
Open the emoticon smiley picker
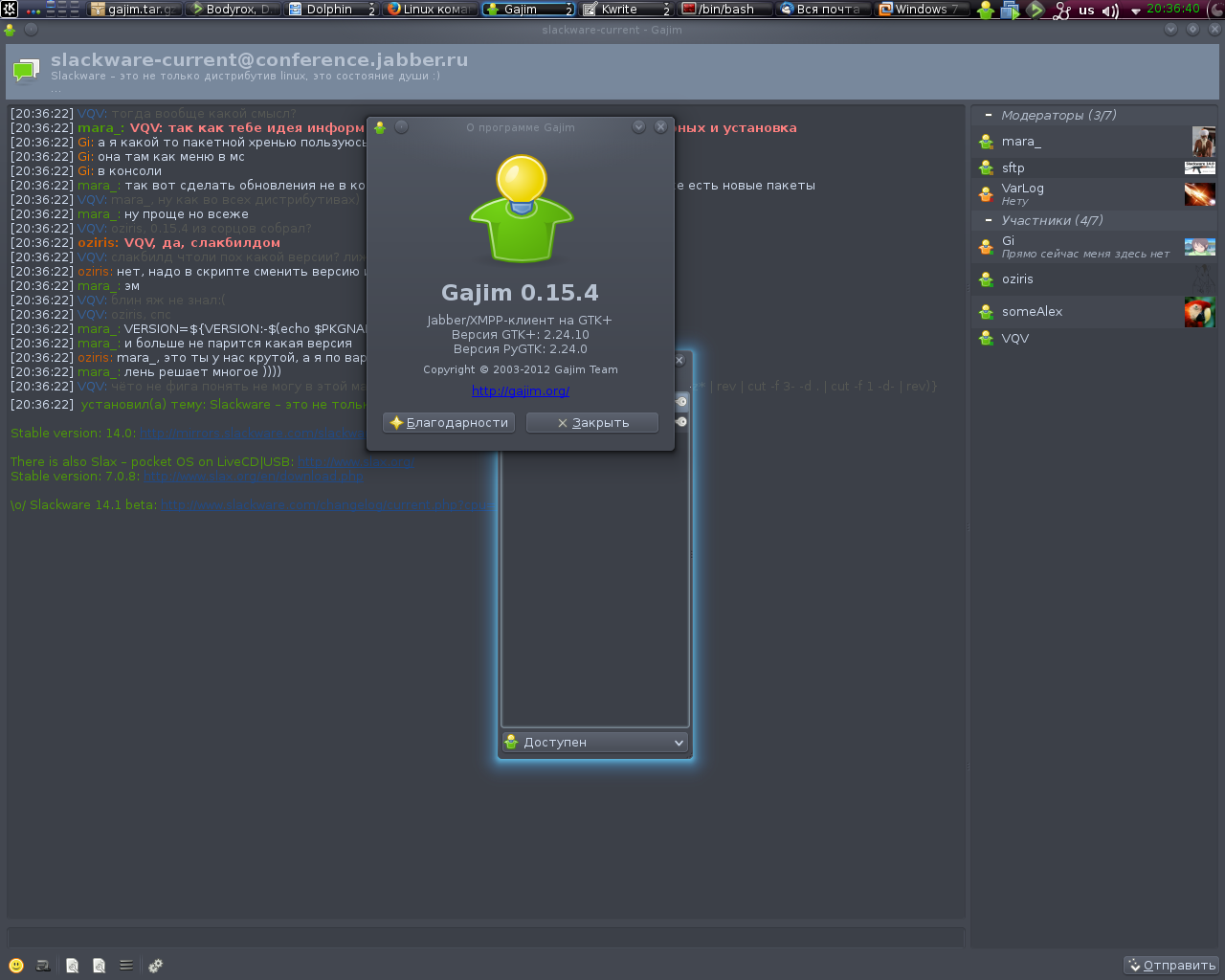coord(16,966)
